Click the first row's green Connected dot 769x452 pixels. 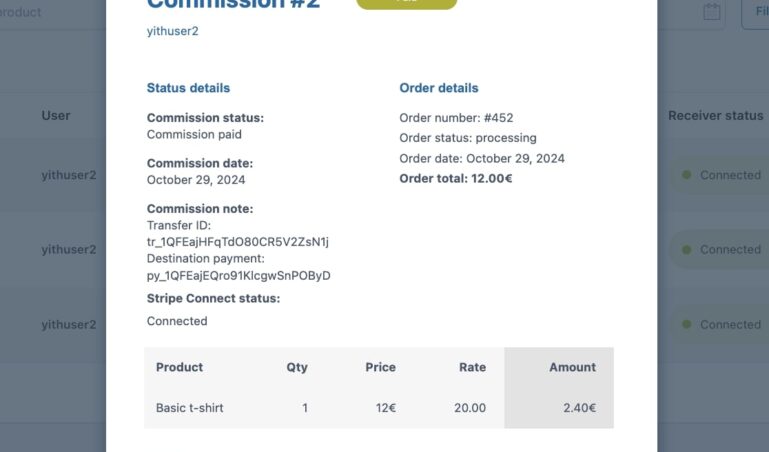[686, 175]
